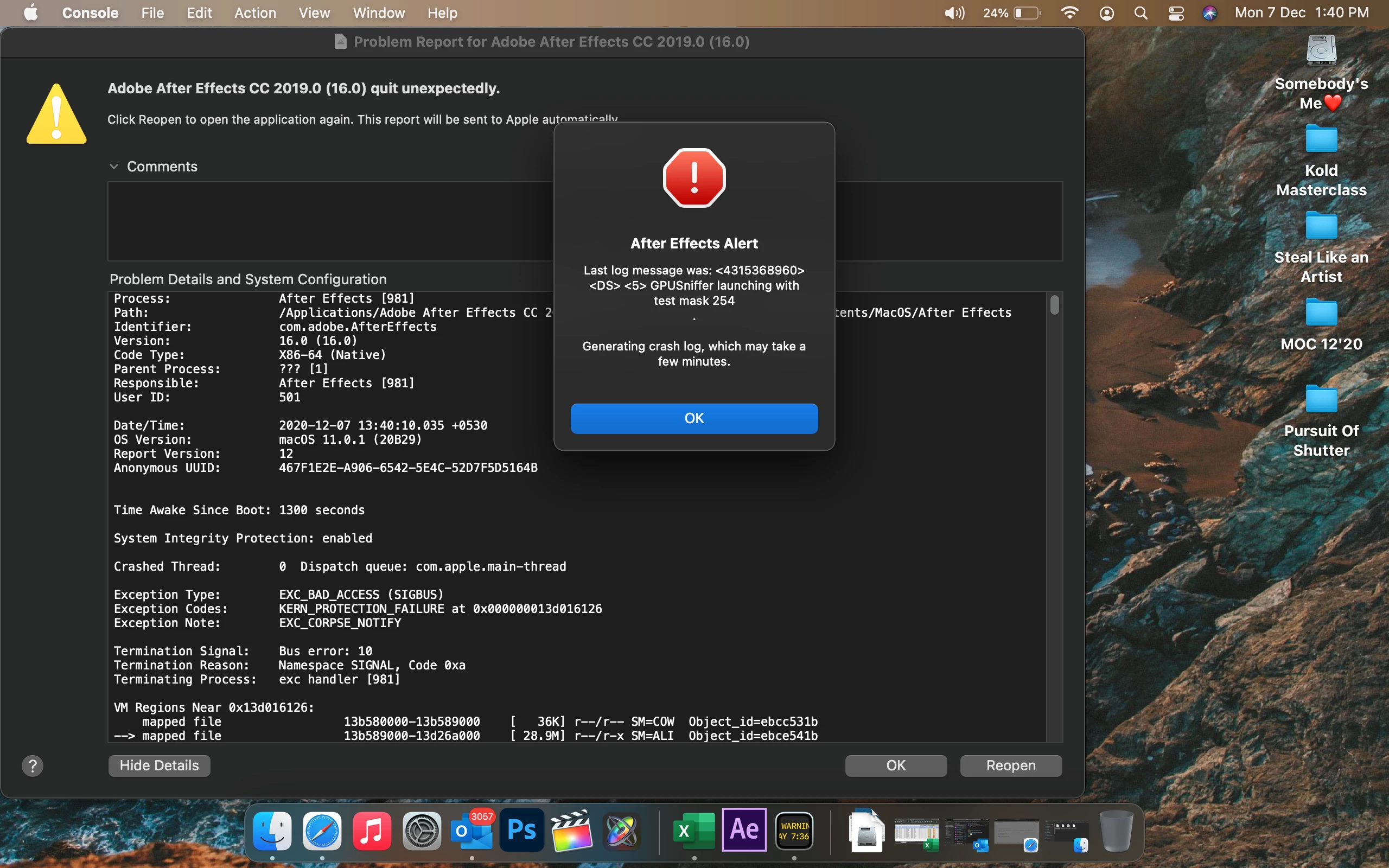The image size is (1389, 868).
Task: Open Control Center icon
Action: point(1175,12)
